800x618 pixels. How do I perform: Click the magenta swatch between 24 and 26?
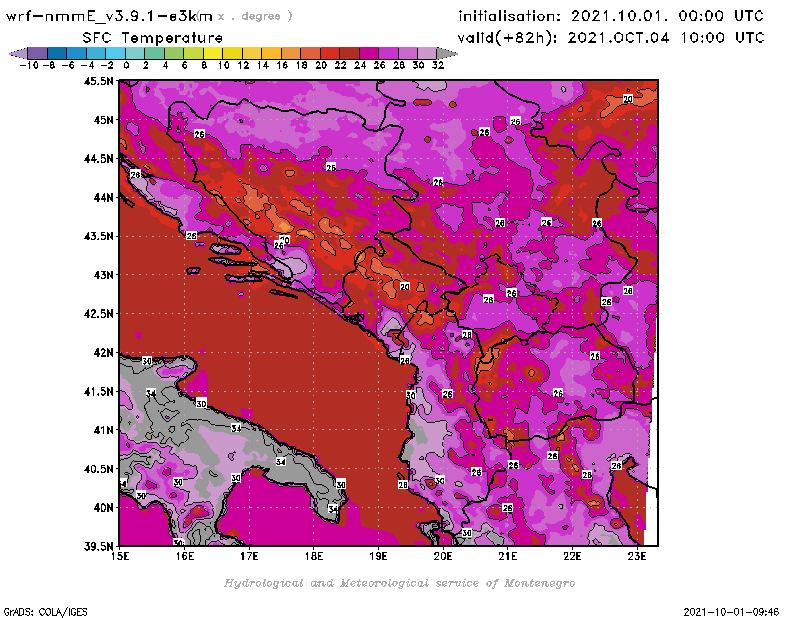[x=369, y=53]
